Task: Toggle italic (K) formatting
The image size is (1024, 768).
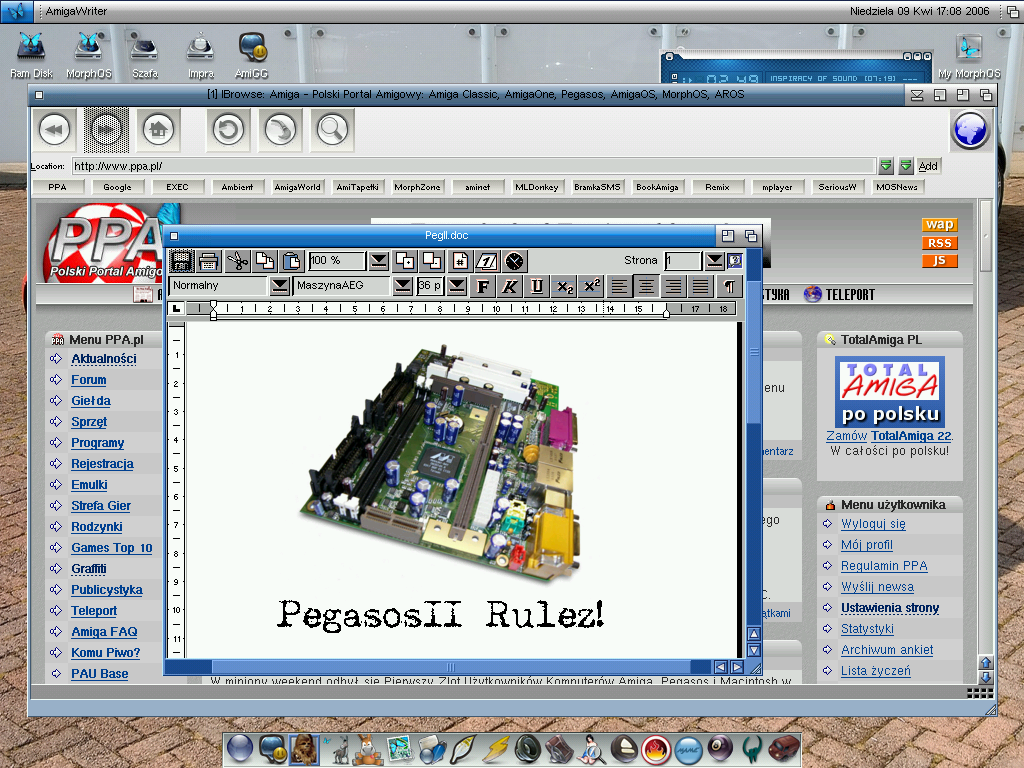Action: click(x=509, y=286)
